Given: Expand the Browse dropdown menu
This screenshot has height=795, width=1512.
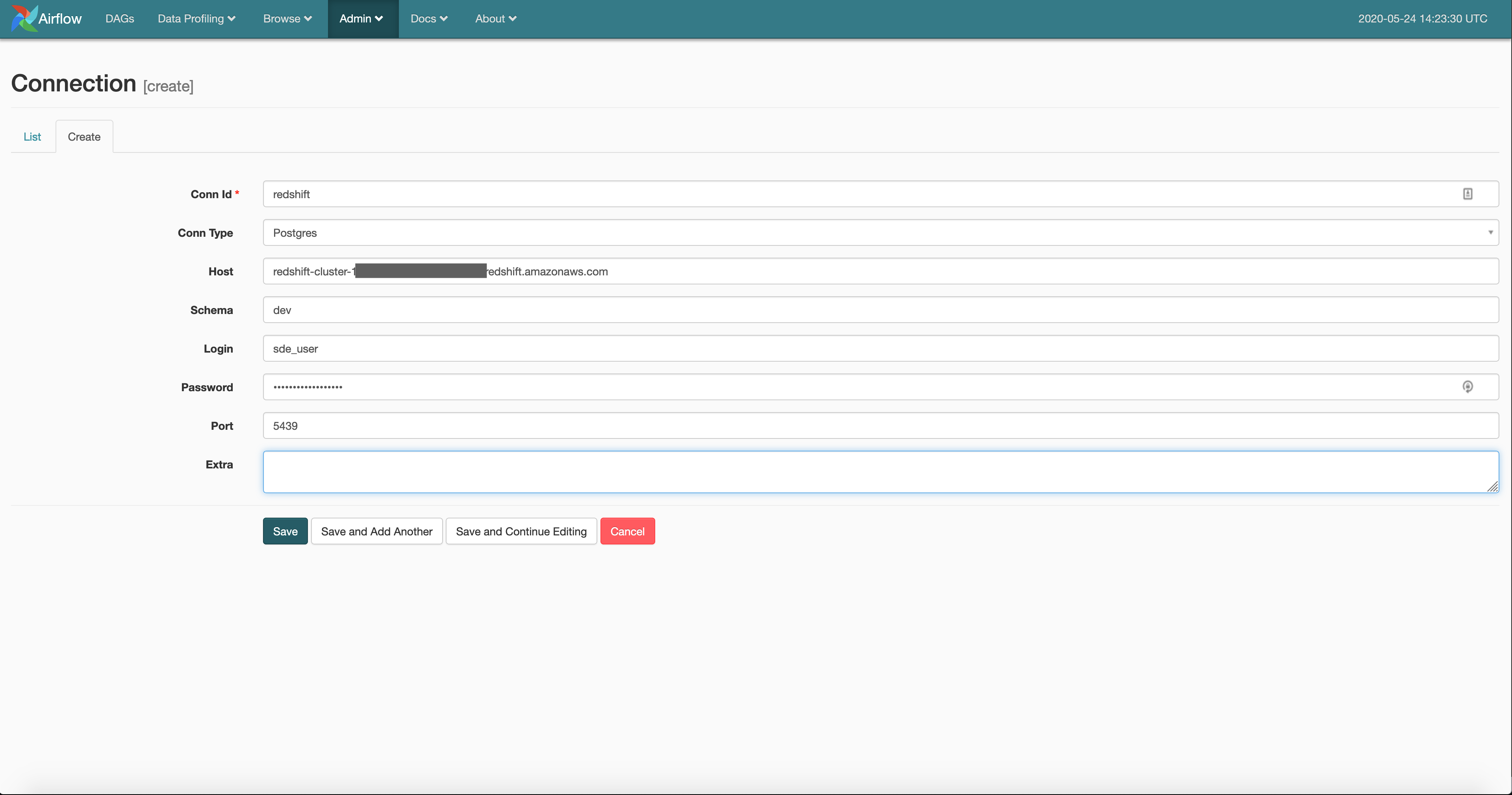Looking at the screenshot, I should coord(287,18).
